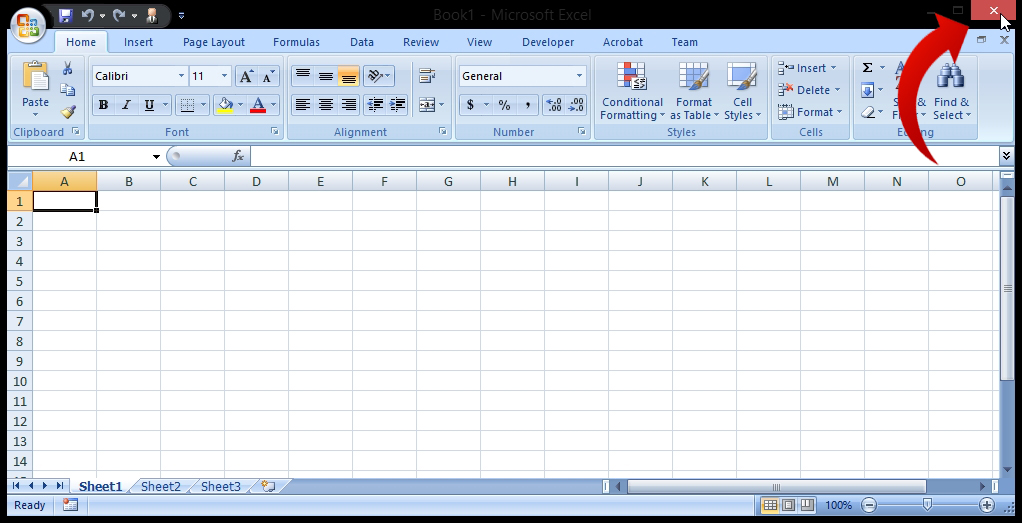Open the Fill down-arrow tool
Viewport: 1022px width, 523px height.
point(868,90)
